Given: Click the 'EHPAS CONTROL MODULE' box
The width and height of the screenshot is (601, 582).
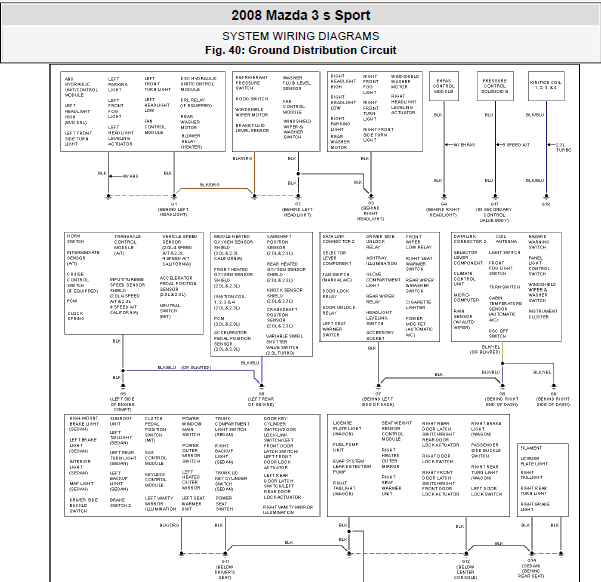Looking at the screenshot, I should pyautogui.click(x=444, y=86).
